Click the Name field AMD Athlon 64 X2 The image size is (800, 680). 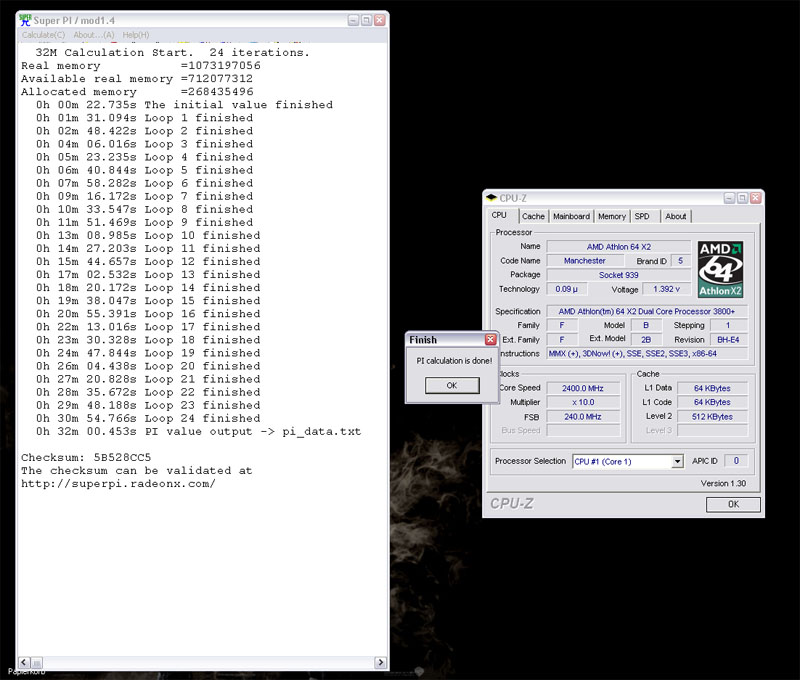[x=618, y=247]
